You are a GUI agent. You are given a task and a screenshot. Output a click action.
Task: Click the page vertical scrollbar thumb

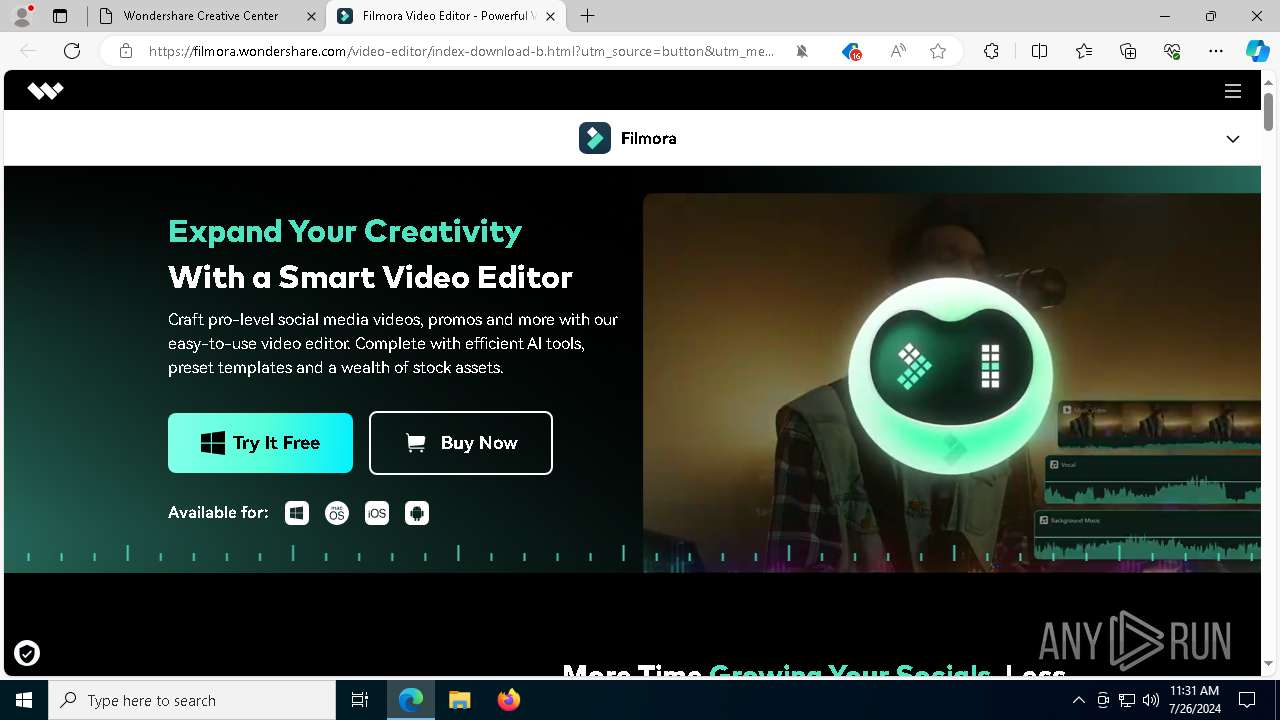click(x=1268, y=111)
